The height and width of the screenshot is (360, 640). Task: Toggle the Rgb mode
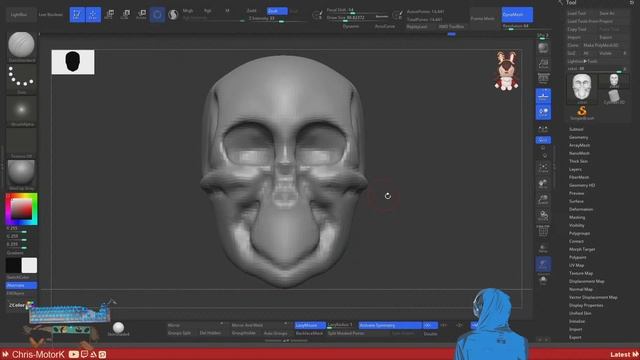click(x=207, y=11)
